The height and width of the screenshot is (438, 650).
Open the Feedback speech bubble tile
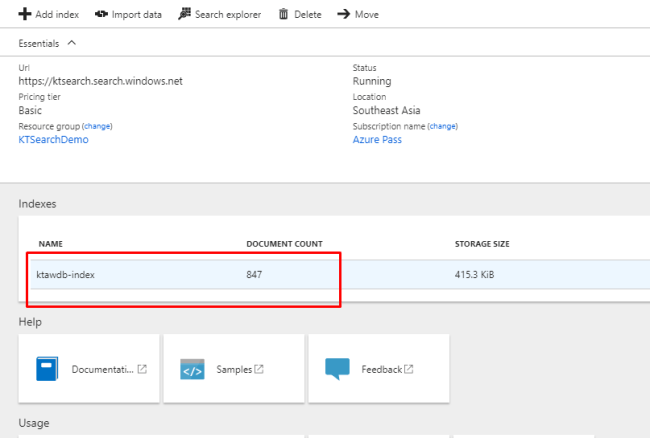coord(338,369)
